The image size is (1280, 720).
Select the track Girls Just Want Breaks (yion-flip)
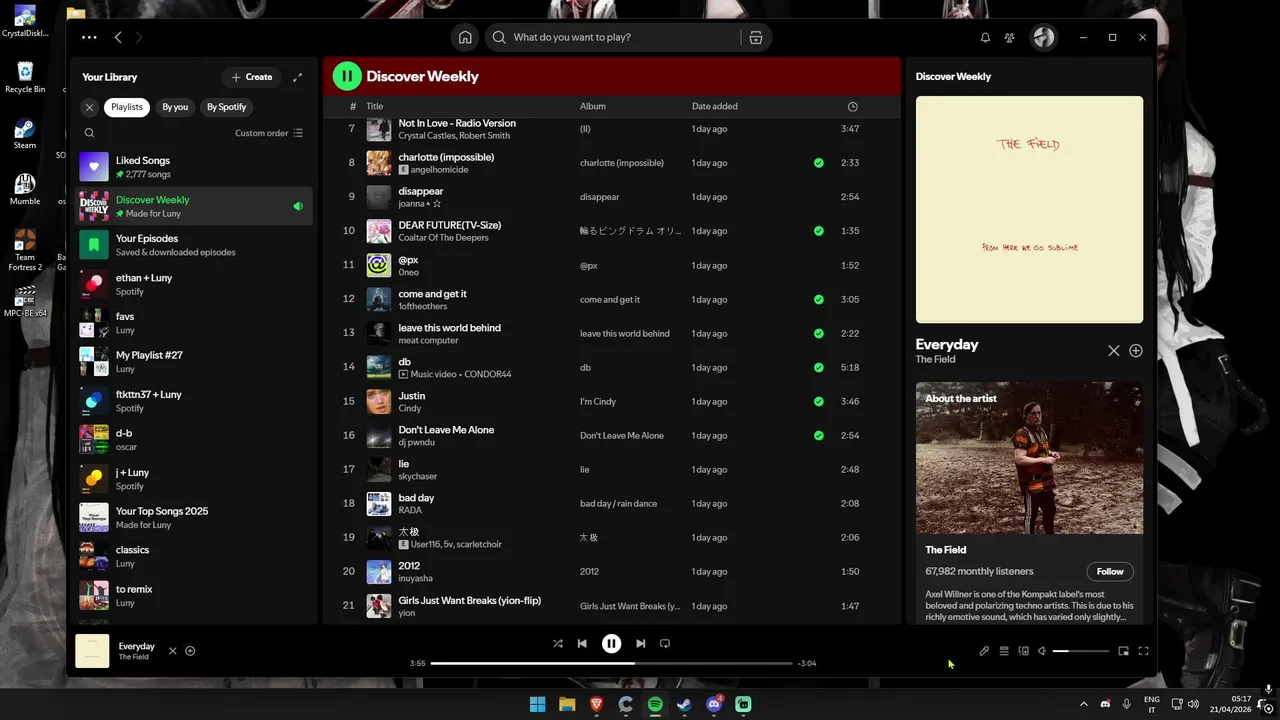pyautogui.click(x=611, y=606)
